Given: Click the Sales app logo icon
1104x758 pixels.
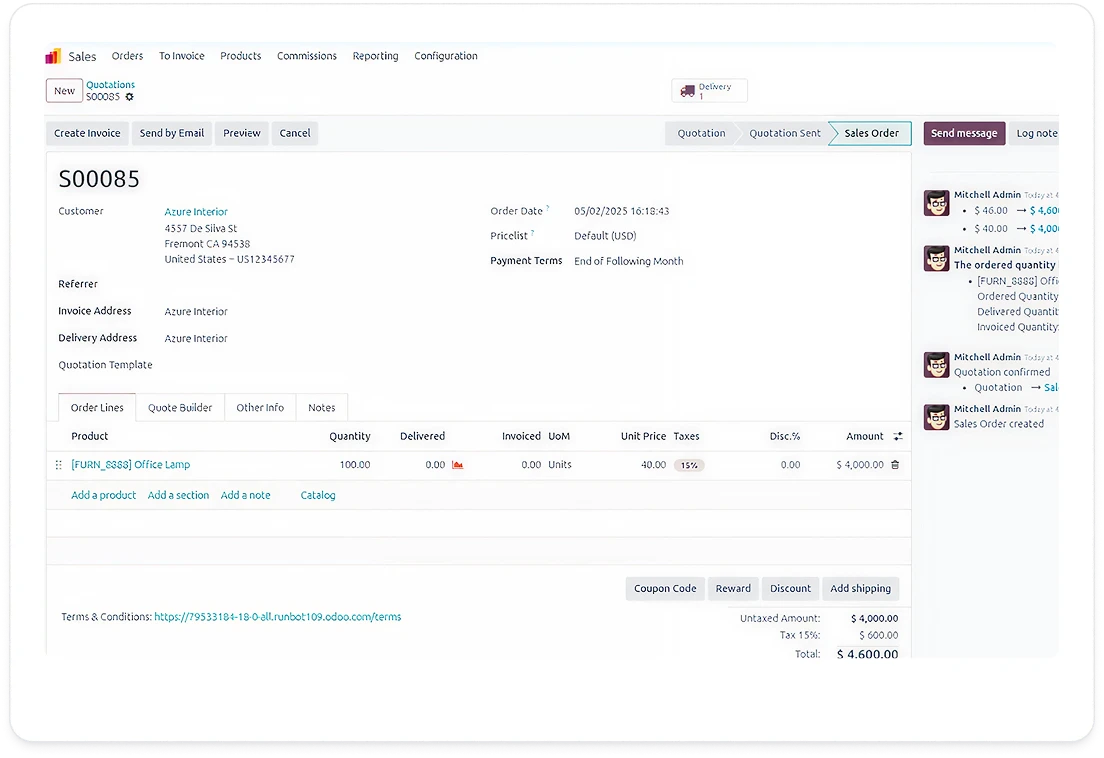Looking at the screenshot, I should click(53, 57).
